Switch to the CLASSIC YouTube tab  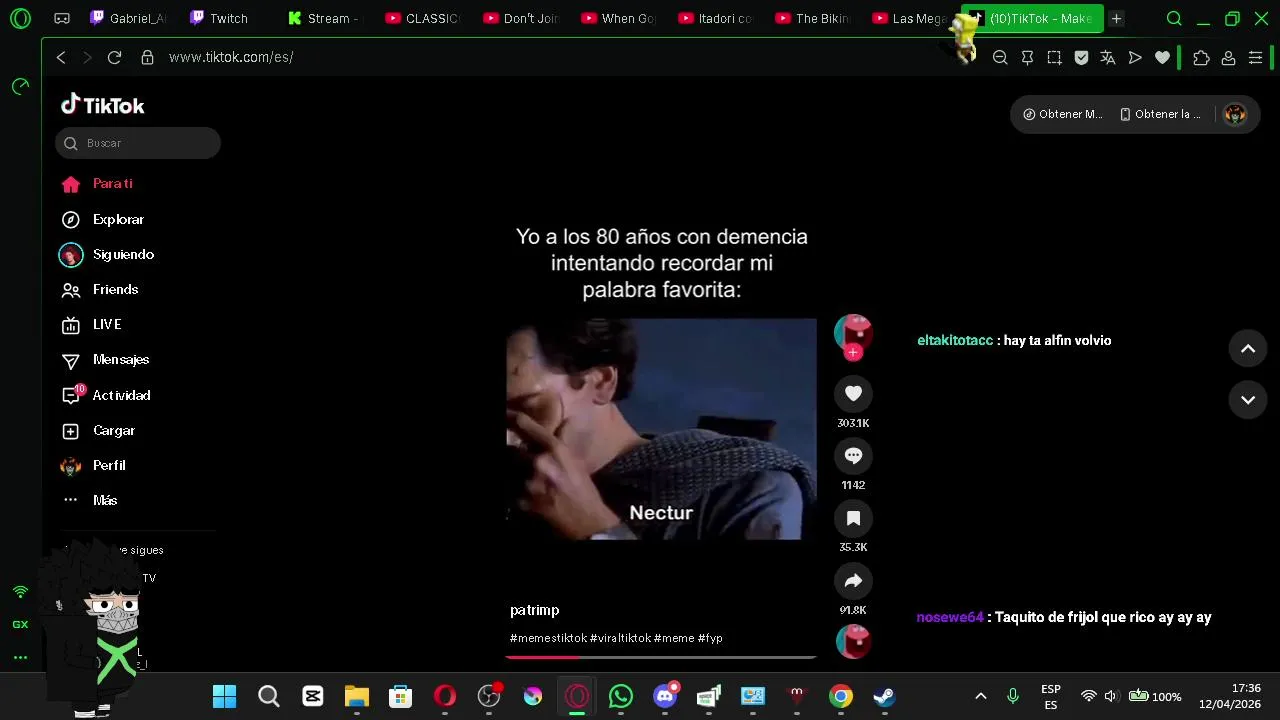423,18
